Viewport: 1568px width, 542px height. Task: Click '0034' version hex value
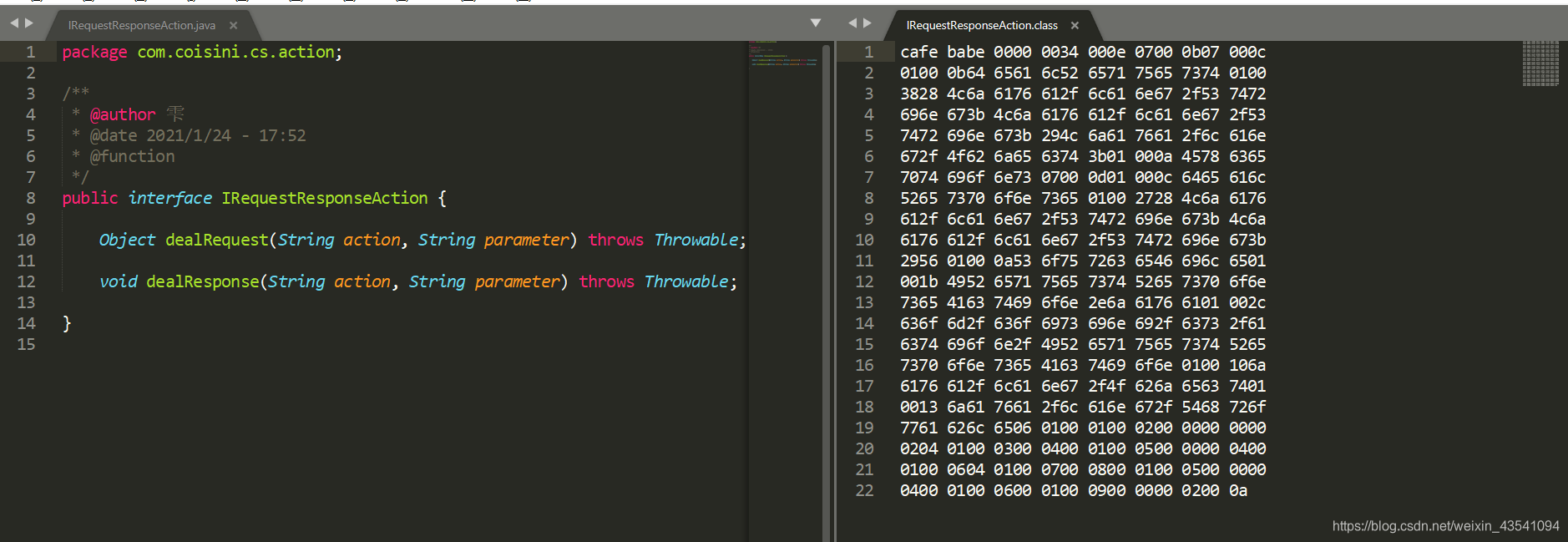(x=1060, y=52)
